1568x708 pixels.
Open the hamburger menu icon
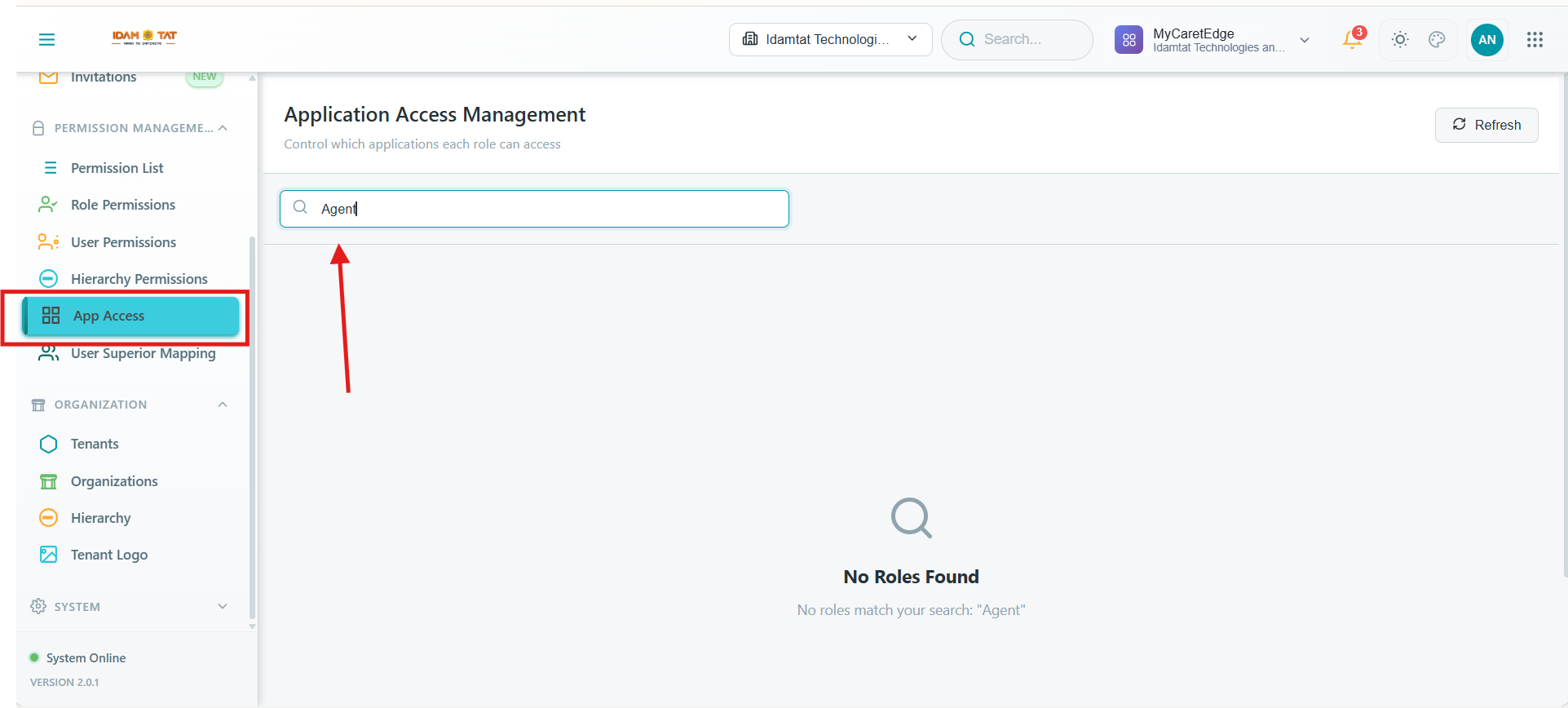click(x=47, y=39)
